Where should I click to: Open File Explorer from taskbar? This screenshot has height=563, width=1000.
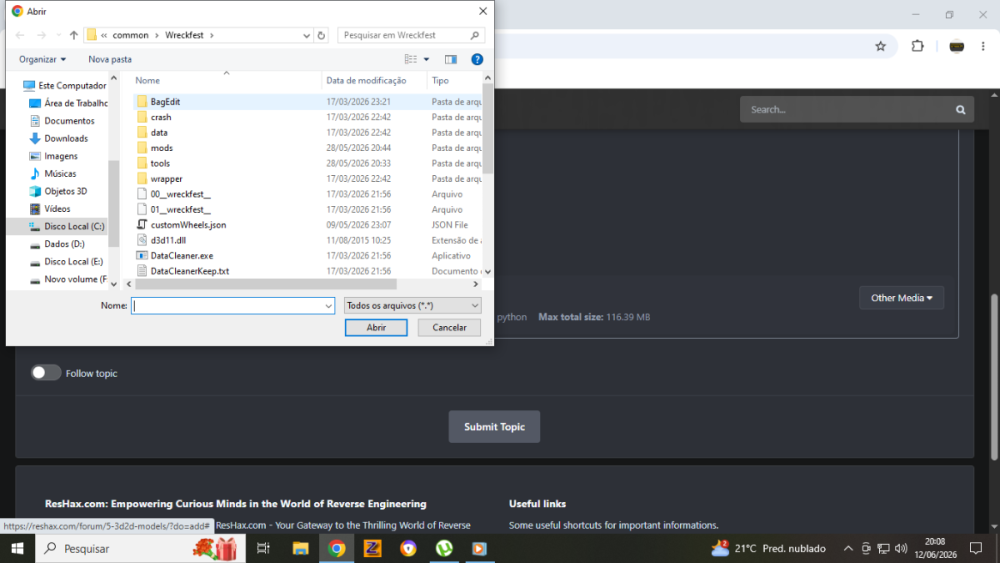(x=300, y=548)
